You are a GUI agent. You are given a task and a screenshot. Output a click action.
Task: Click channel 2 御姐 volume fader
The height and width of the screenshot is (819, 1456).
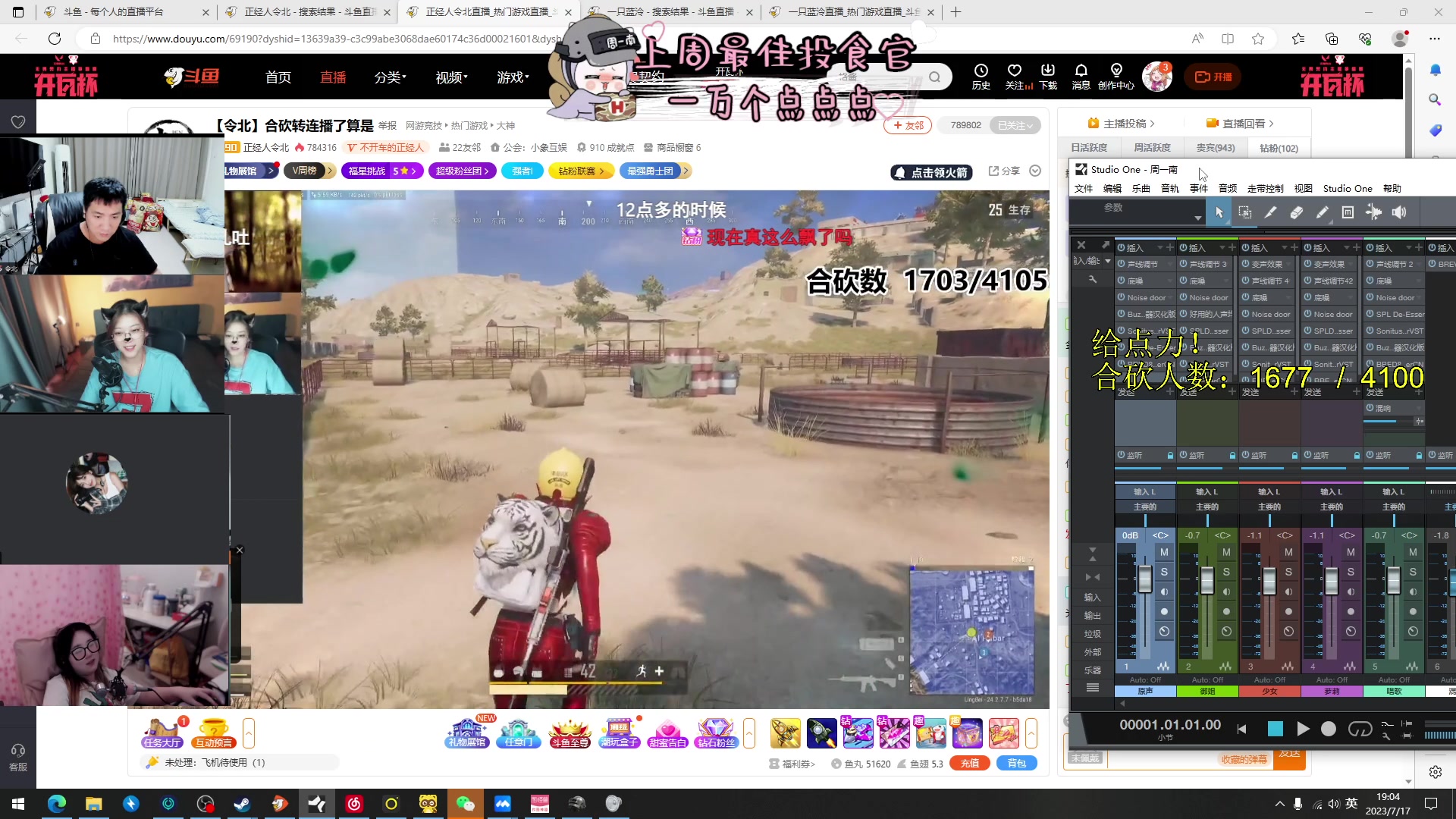(x=1207, y=581)
